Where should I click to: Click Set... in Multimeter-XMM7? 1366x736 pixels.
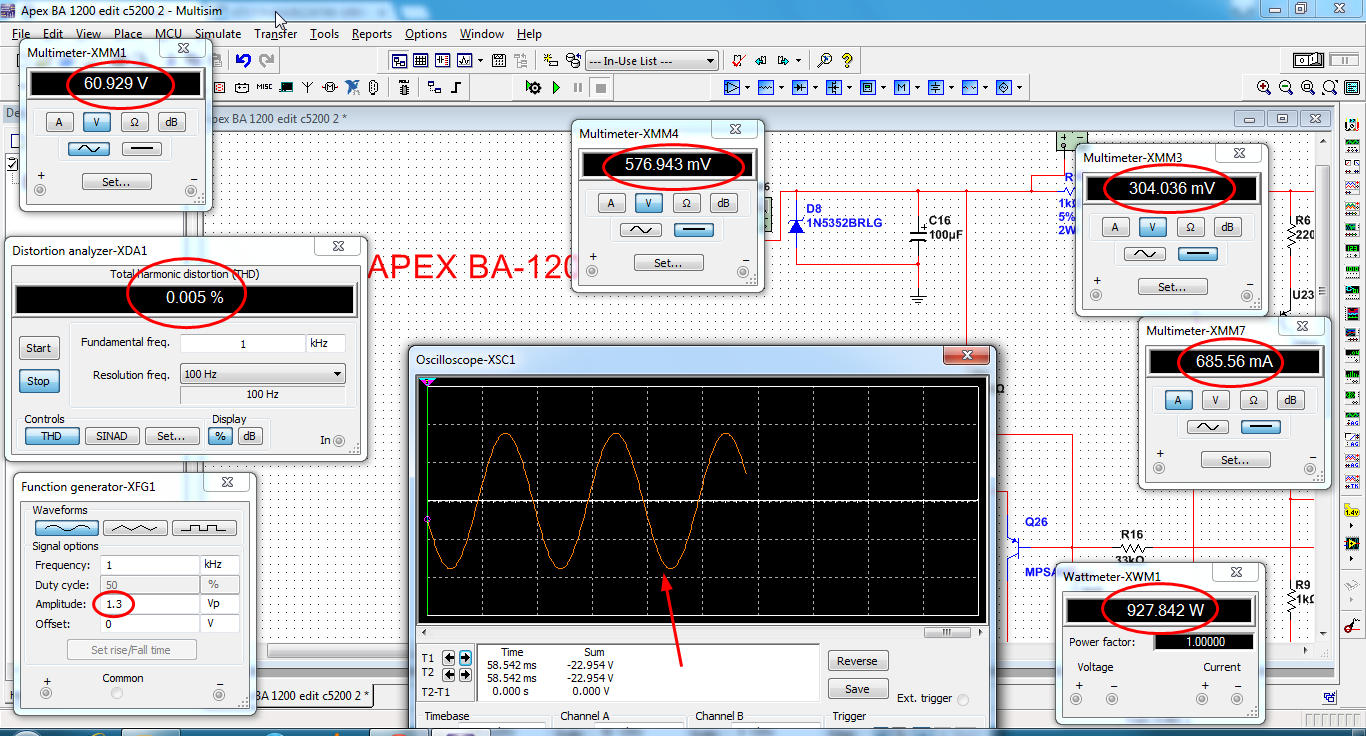point(1235,460)
